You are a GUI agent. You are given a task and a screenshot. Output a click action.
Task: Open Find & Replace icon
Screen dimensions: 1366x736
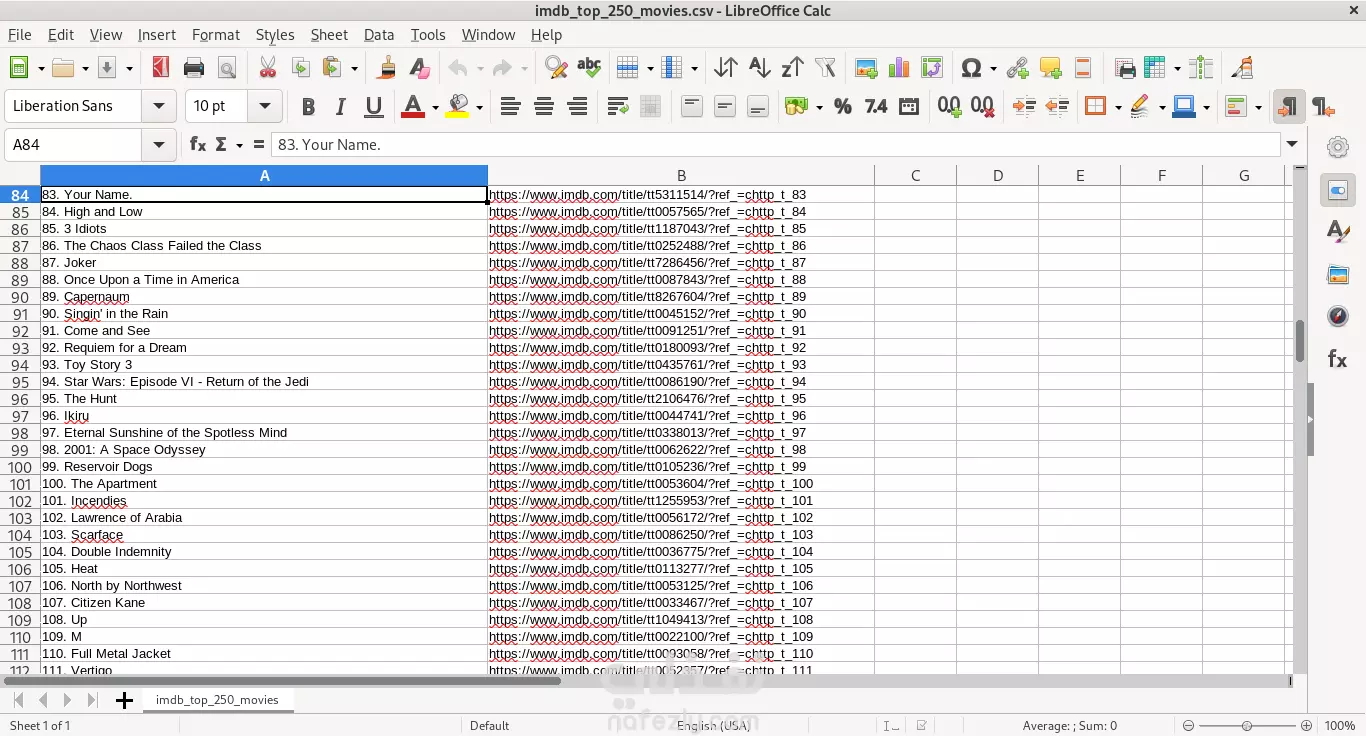click(x=556, y=68)
